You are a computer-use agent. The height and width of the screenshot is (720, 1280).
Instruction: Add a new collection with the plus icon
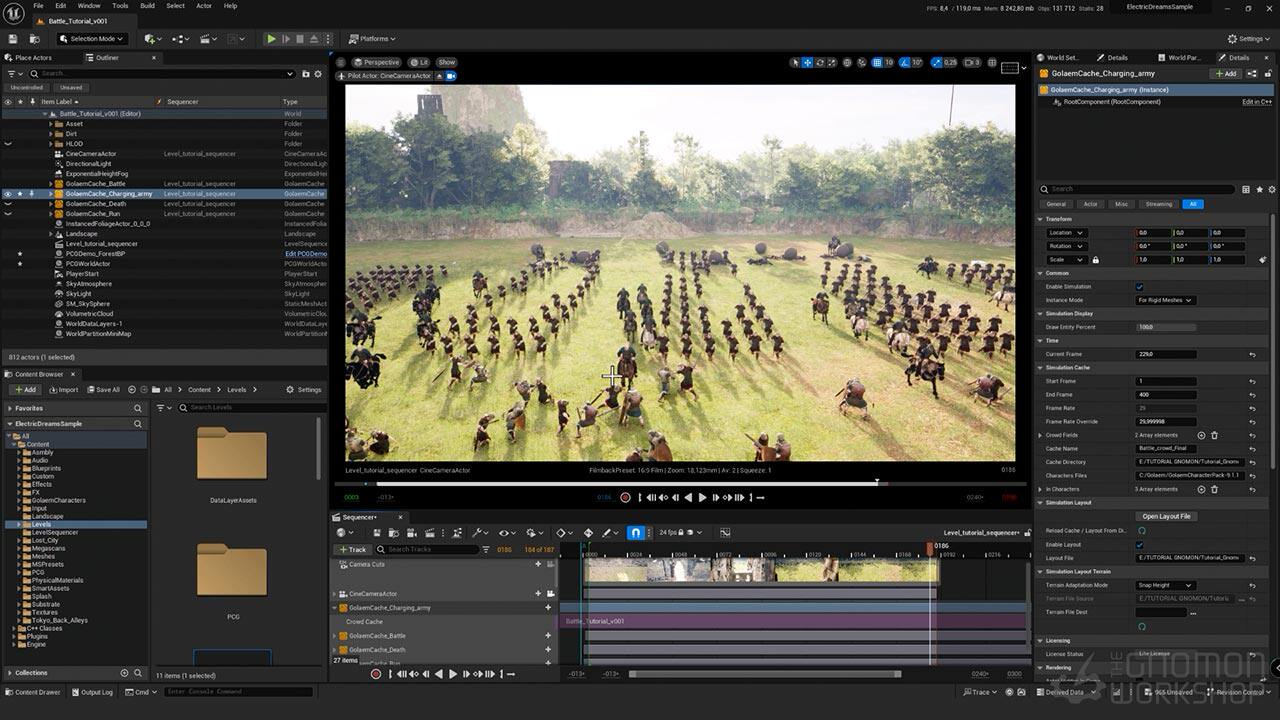point(124,673)
